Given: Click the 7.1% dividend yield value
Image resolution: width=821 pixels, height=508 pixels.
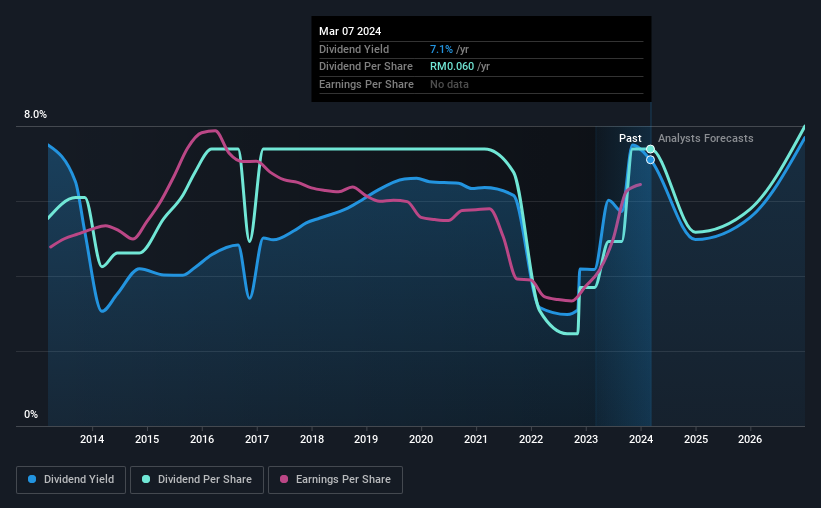Looking at the screenshot, I should point(441,49).
